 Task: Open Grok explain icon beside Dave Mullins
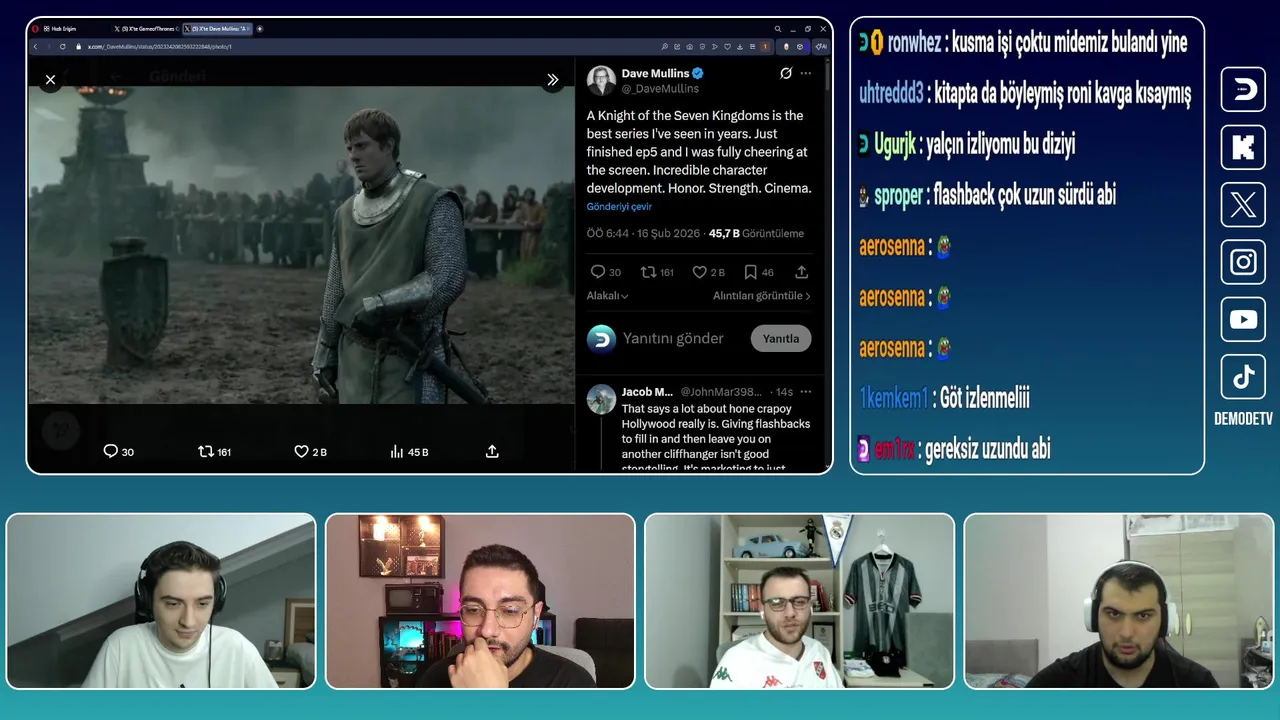(786, 73)
